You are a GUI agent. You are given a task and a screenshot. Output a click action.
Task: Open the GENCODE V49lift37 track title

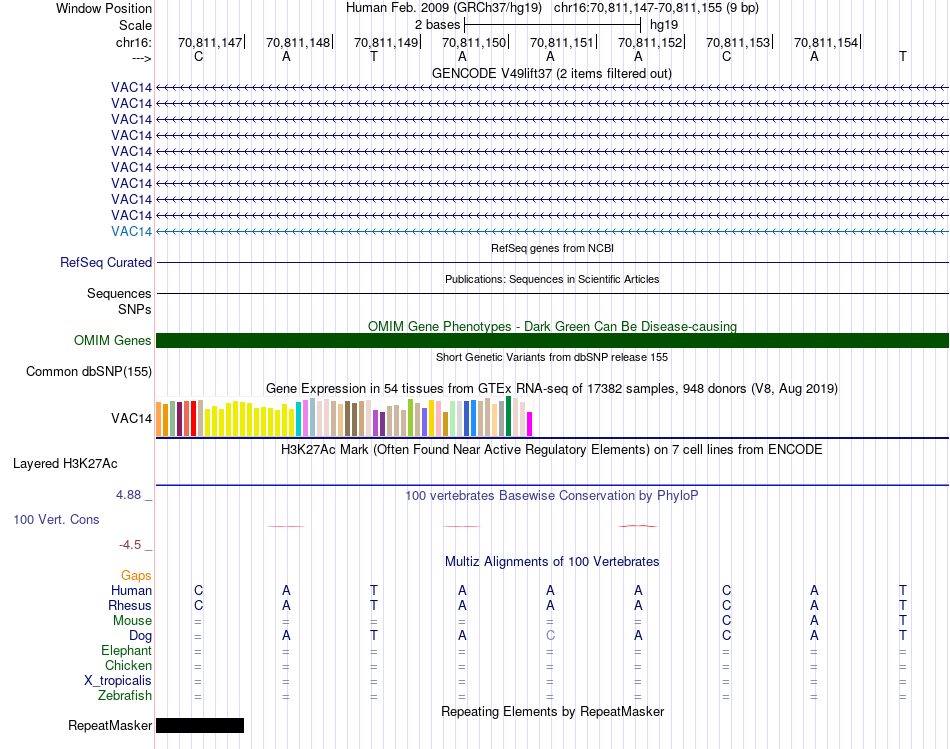[x=552, y=73]
